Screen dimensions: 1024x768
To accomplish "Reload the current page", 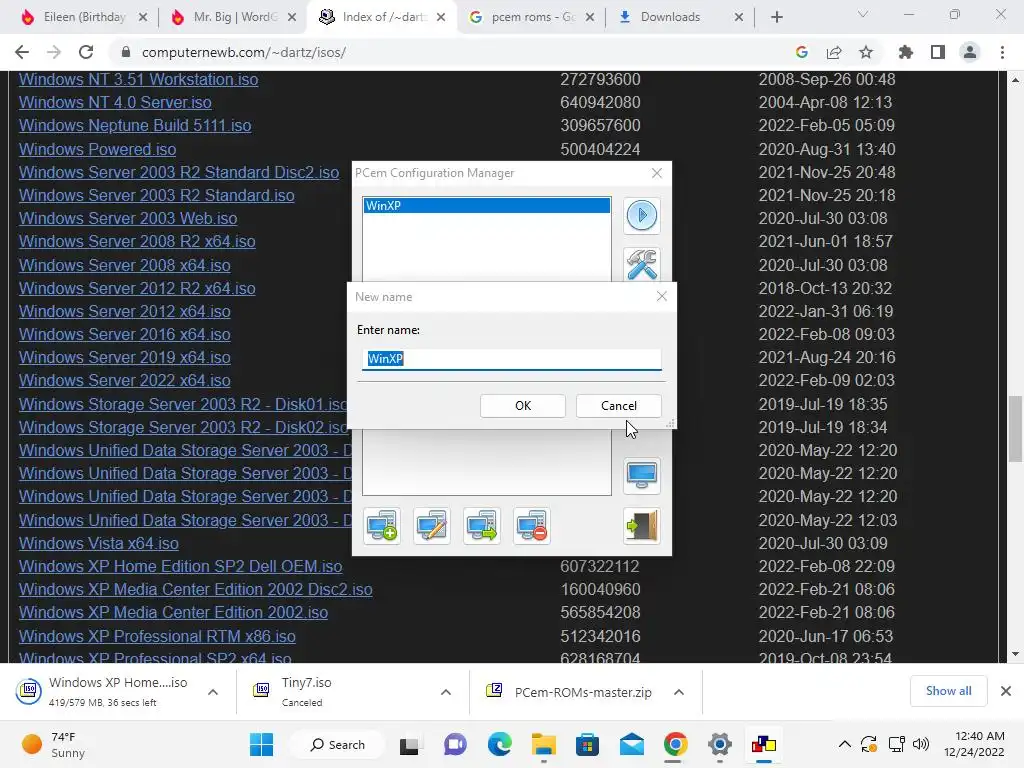I will coord(86,52).
